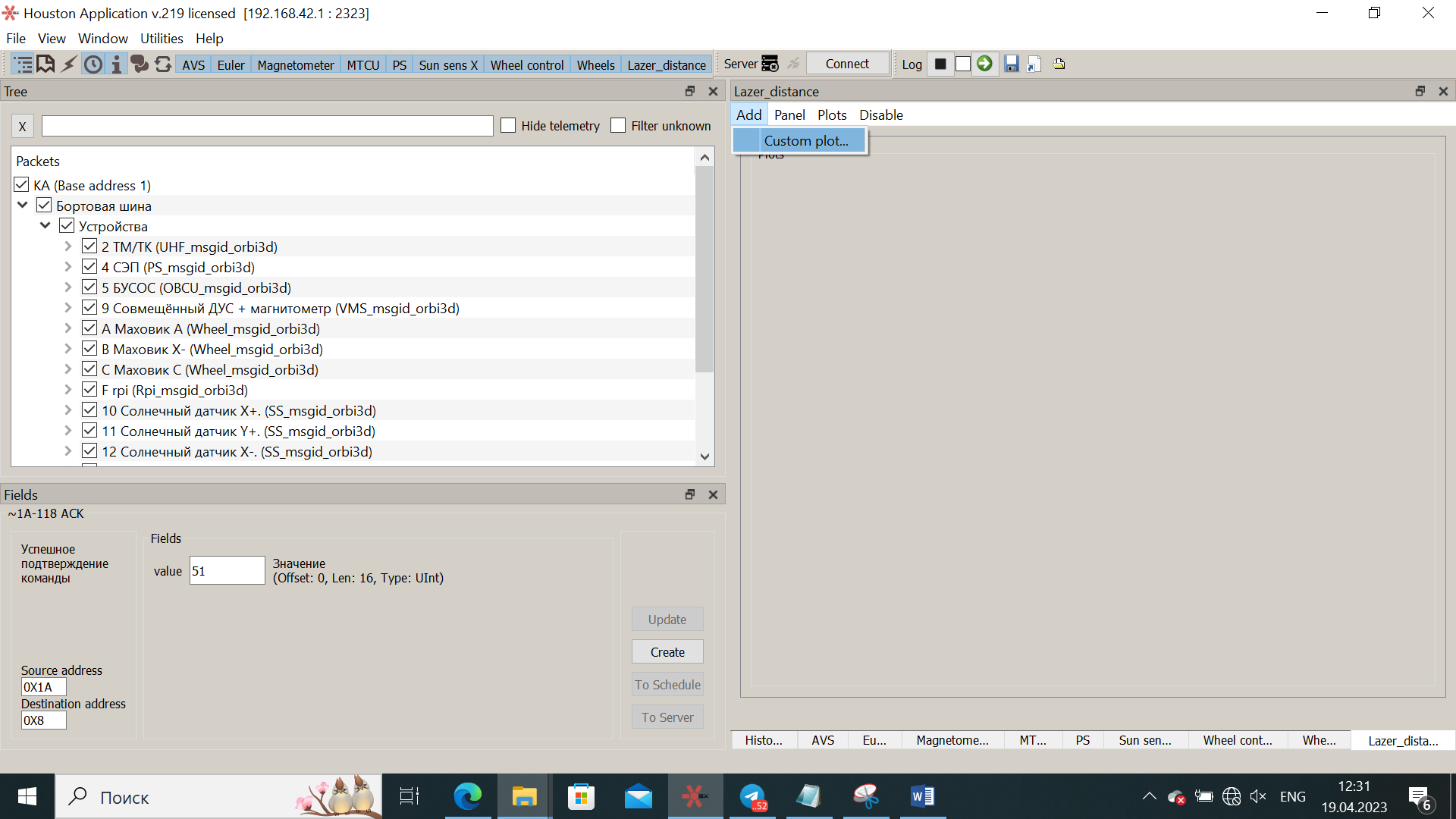Collapse the Устройства tree node
The image size is (1456, 819).
coord(45,226)
